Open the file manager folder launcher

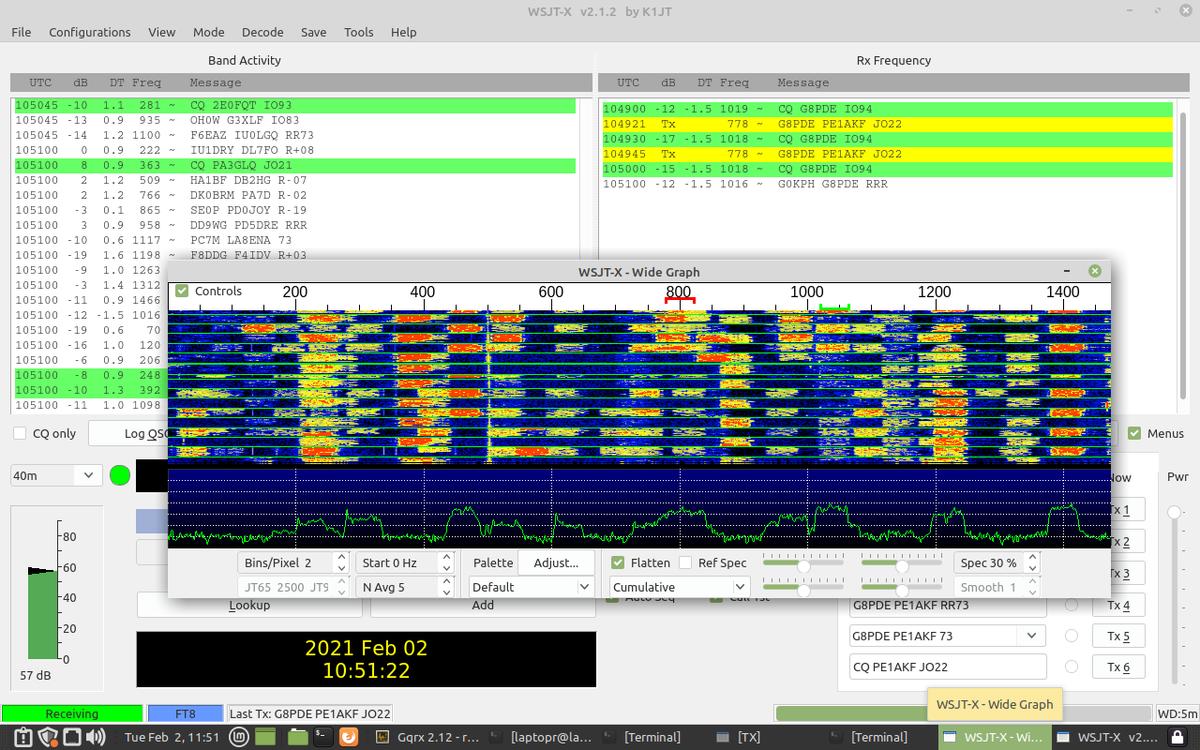[x=297, y=738]
